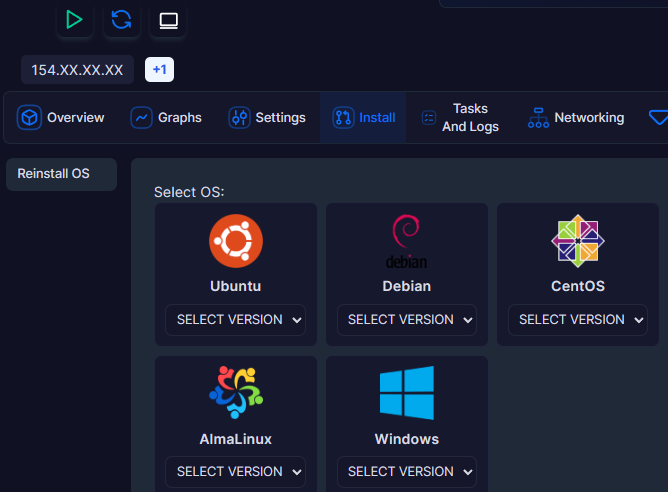Click the Overview cube icon
Viewport: 668px width, 492px height.
point(29,118)
